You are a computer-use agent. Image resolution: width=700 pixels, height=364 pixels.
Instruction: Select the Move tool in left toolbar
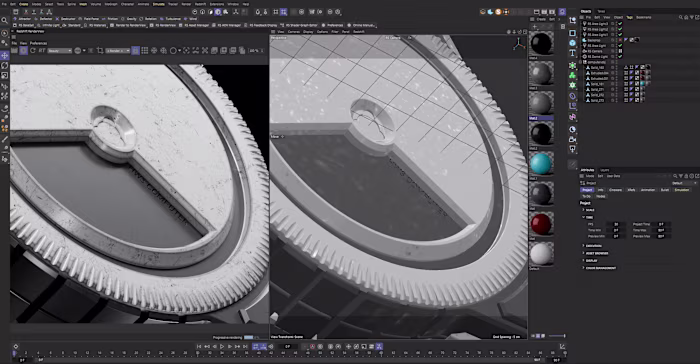[x=4, y=55]
